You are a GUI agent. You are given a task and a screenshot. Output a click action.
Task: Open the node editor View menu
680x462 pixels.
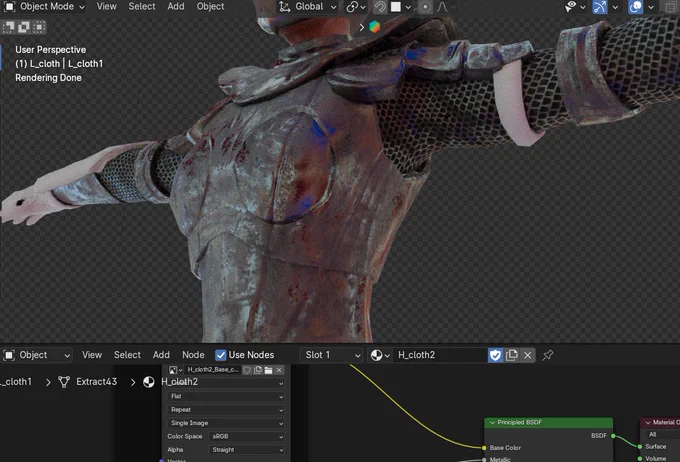[92, 355]
